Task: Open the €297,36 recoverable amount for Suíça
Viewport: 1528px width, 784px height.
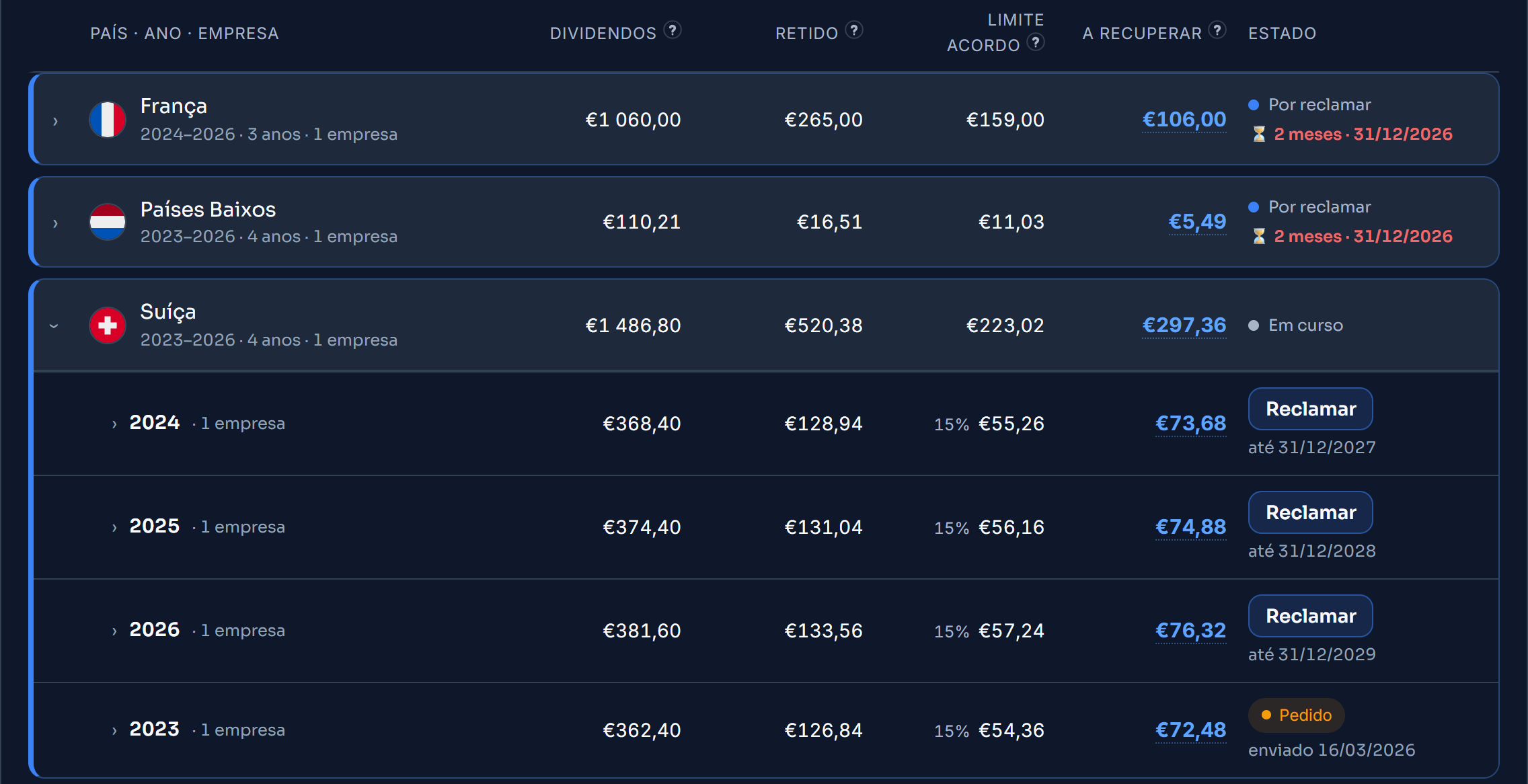Action: [1184, 325]
